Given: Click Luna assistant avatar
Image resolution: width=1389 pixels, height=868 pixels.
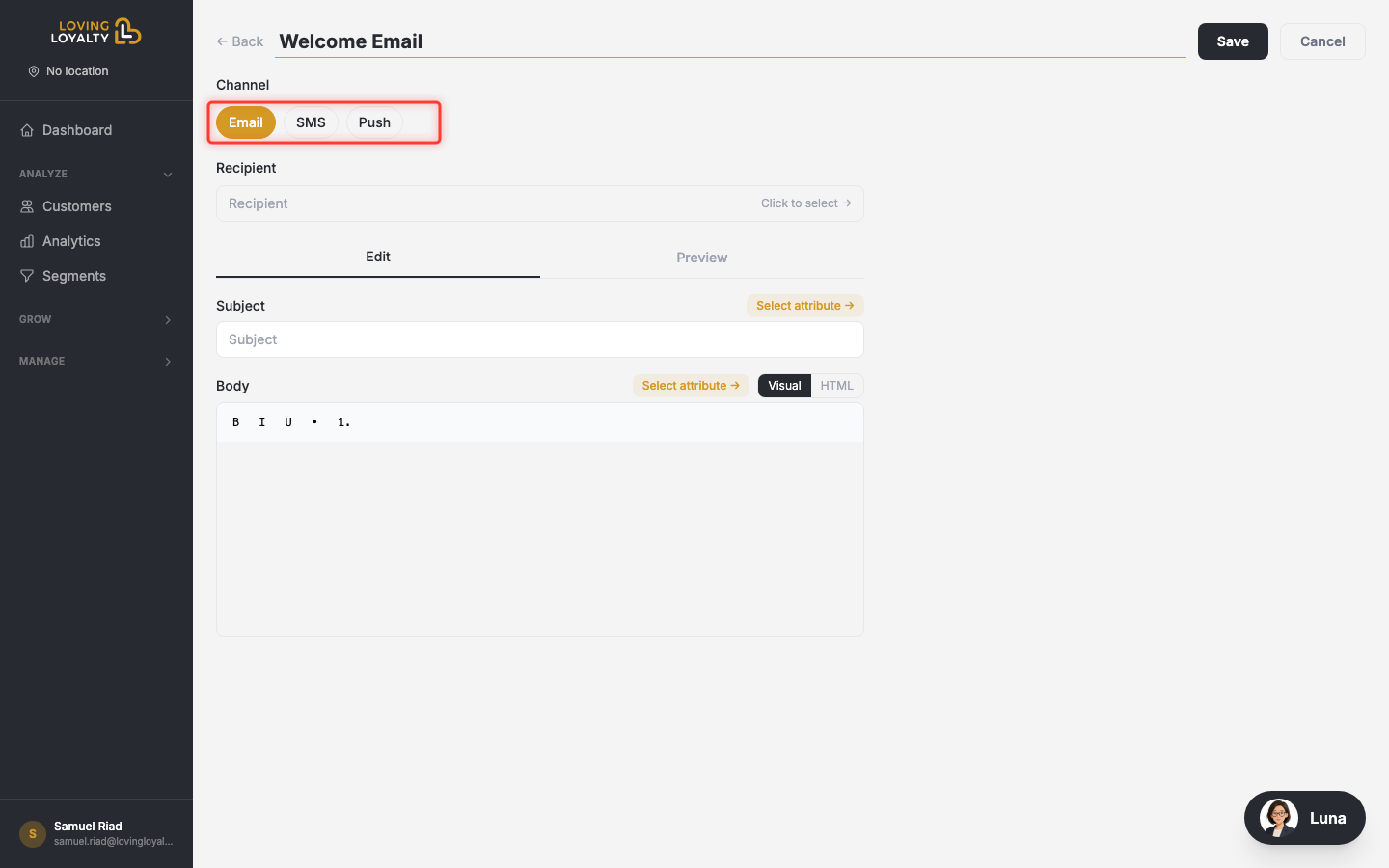Looking at the screenshot, I should pyautogui.click(x=1279, y=818).
